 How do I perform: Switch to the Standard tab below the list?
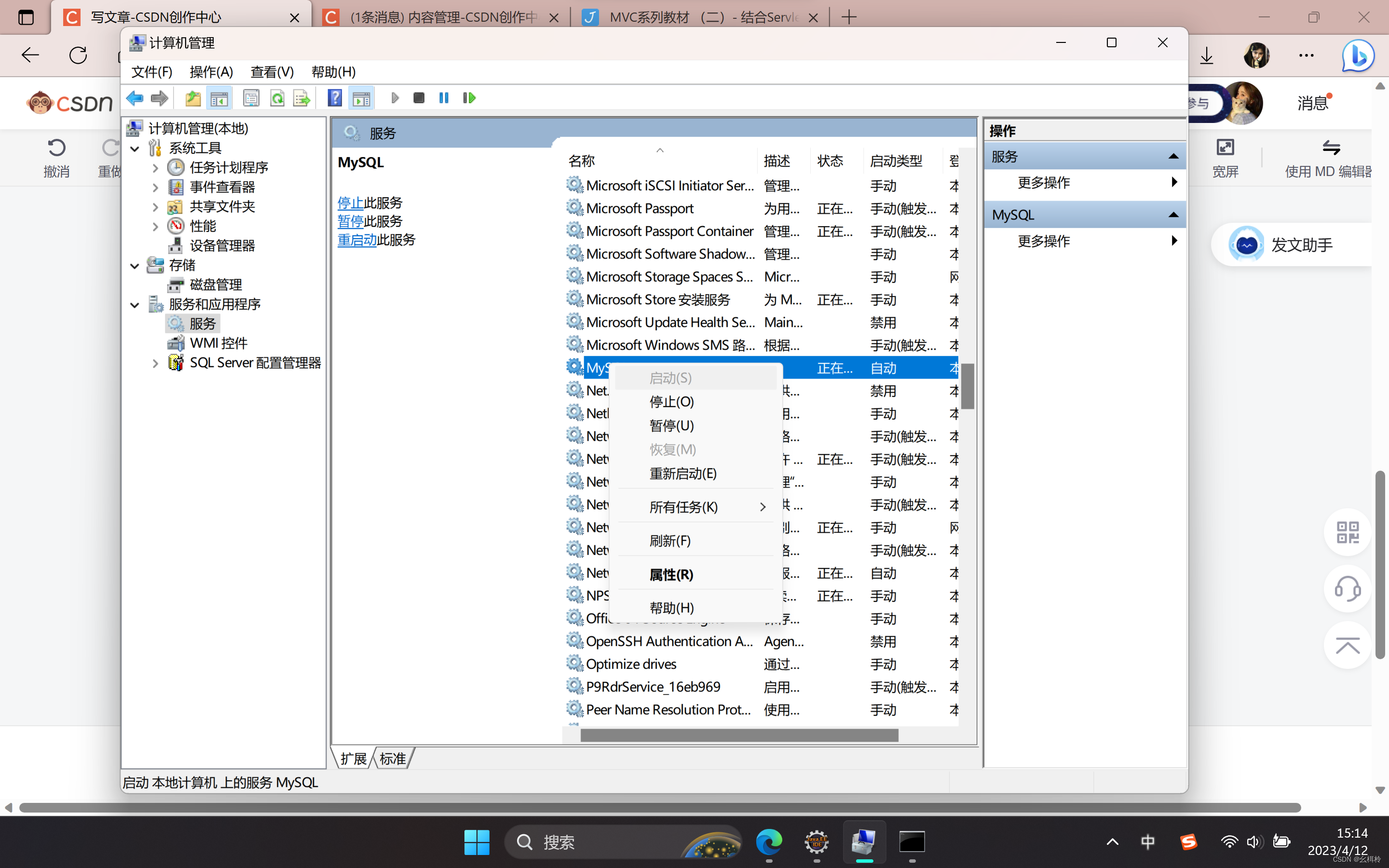click(393, 759)
